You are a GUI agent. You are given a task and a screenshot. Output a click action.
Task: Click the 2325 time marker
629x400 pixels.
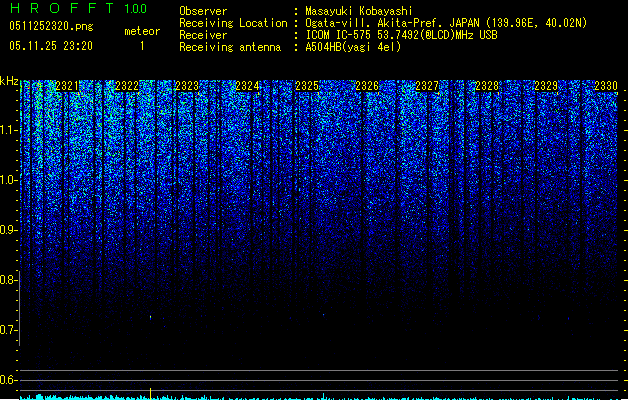307,86
